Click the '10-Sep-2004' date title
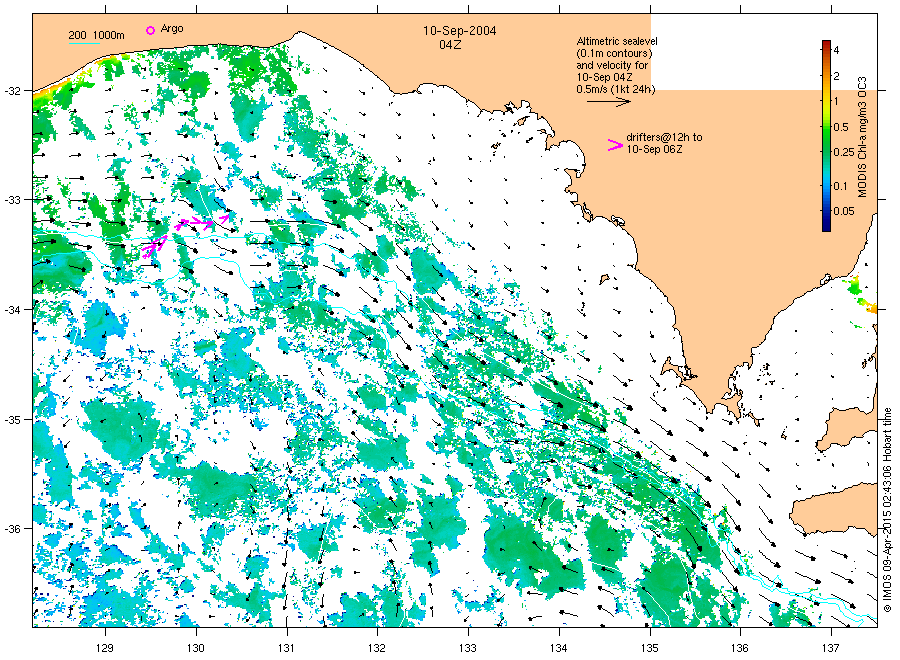The width and height of the screenshot is (900, 660). pos(460,31)
